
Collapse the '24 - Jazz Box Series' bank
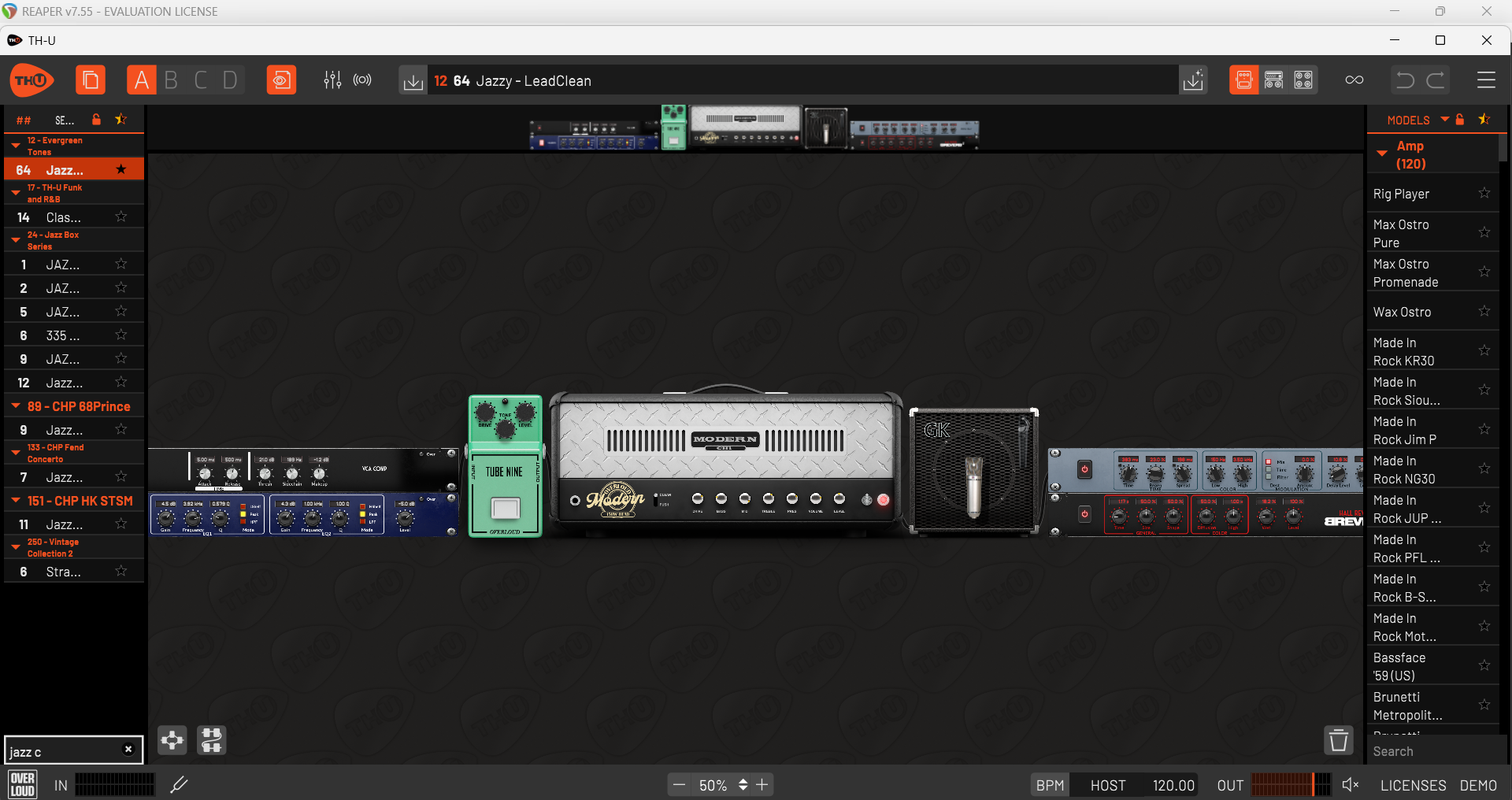(16, 240)
